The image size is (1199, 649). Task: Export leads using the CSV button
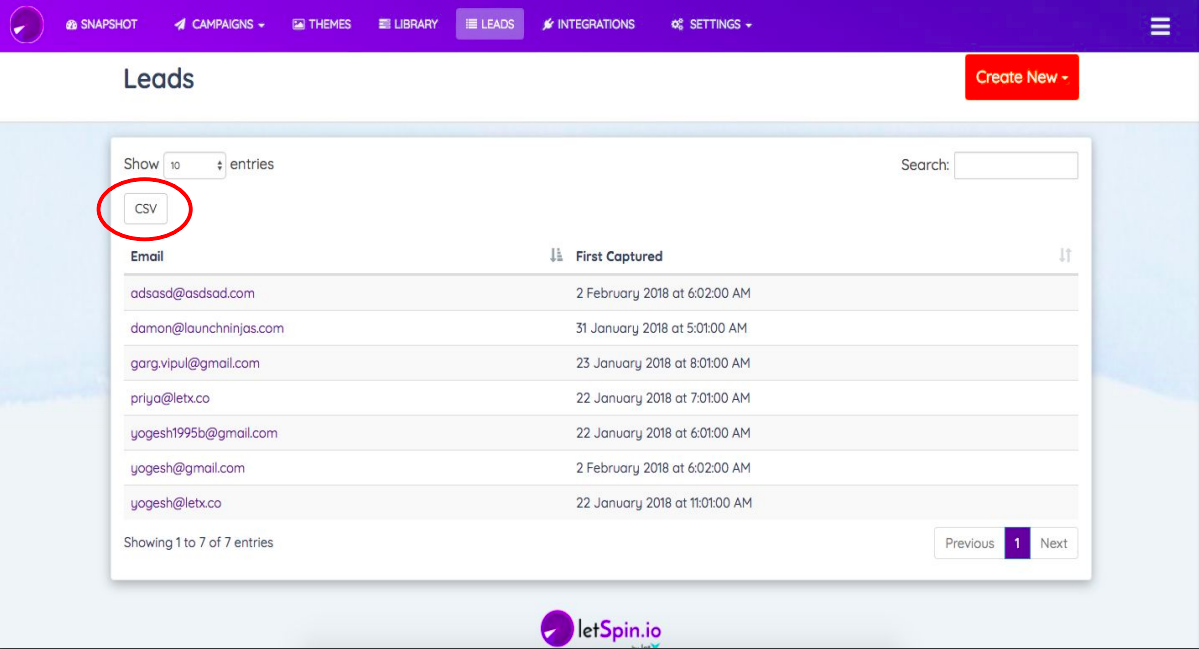tap(145, 209)
